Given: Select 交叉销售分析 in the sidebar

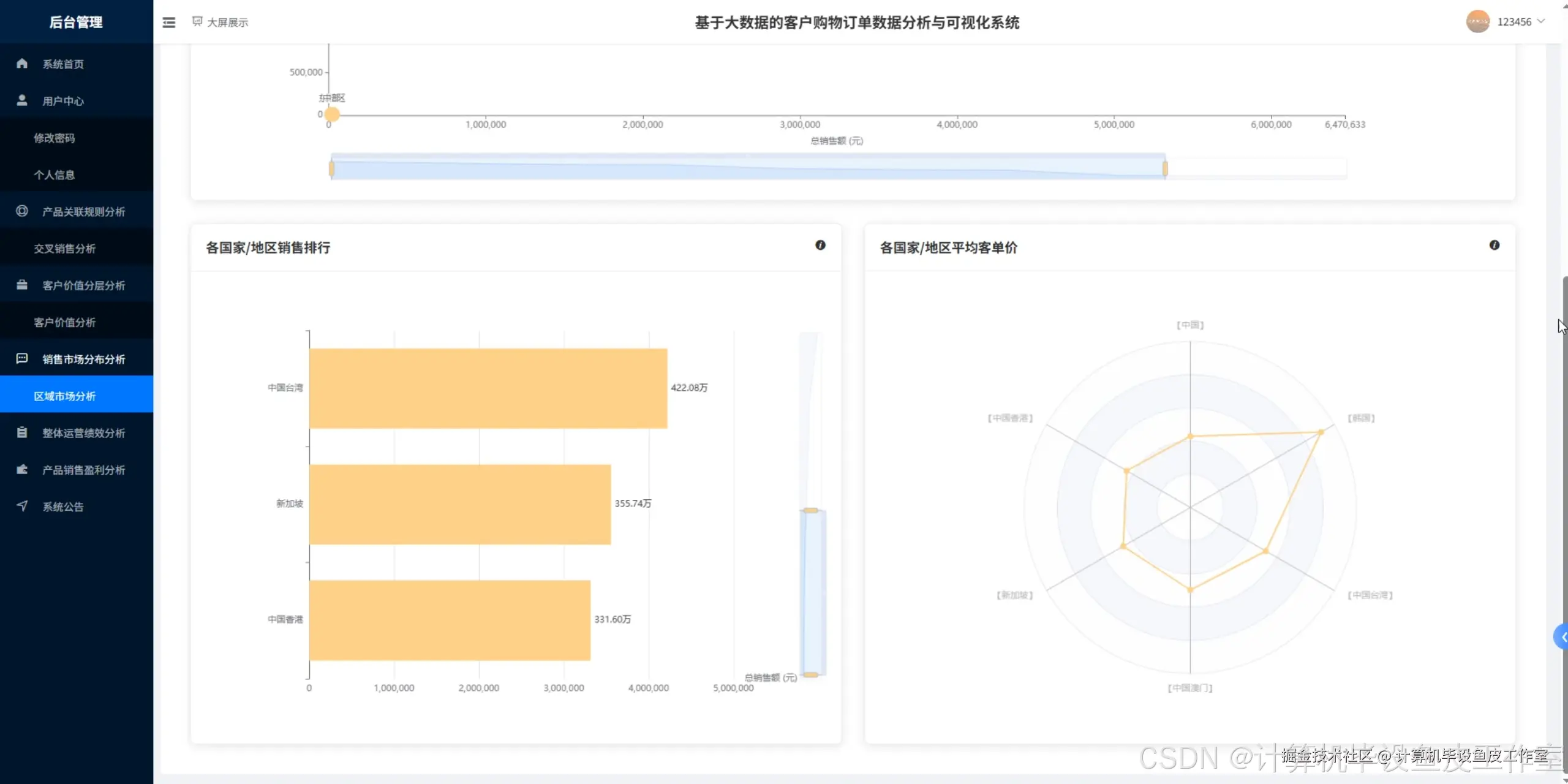Looking at the screenshot, I should pyautogui.click(x=65, y=249).
